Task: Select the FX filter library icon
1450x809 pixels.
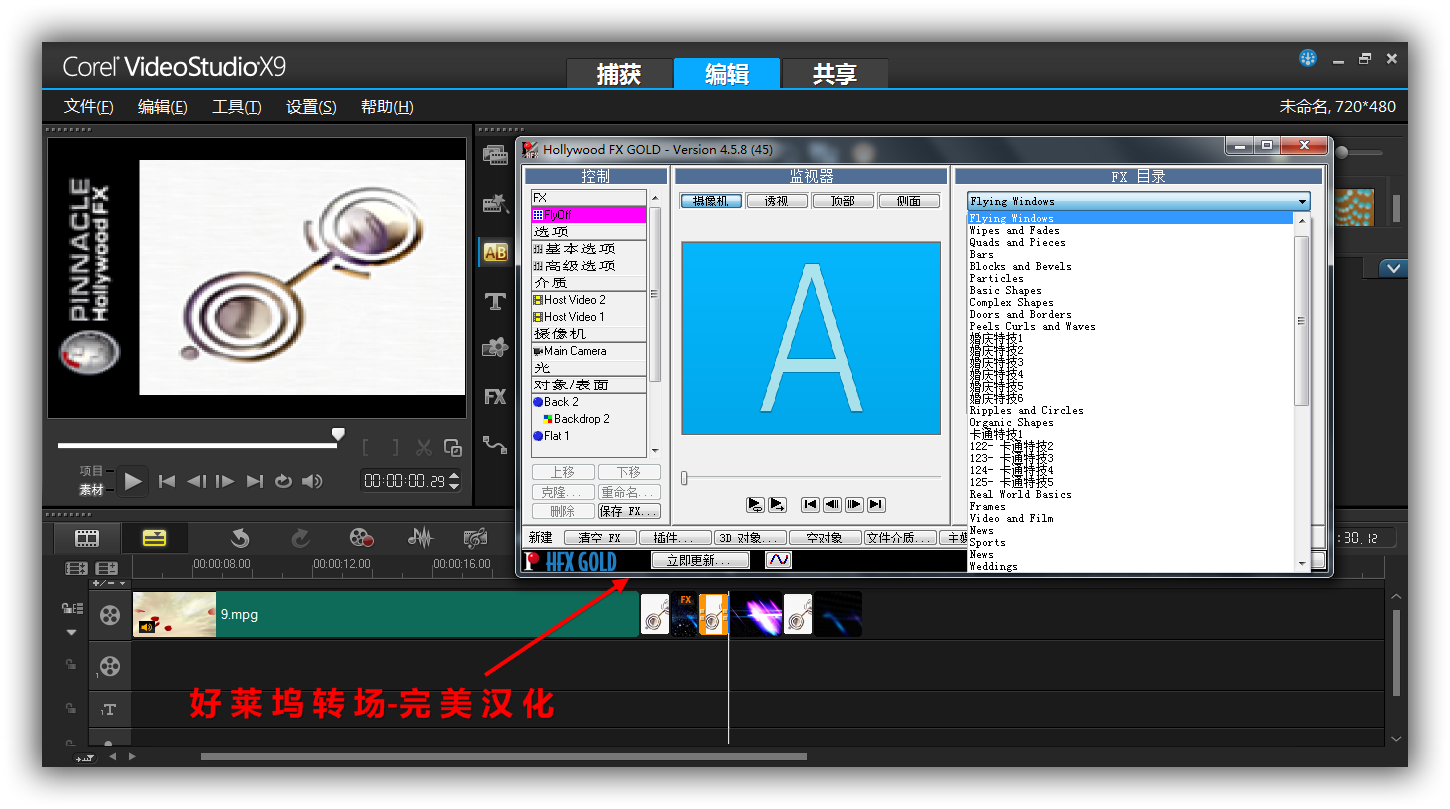Action: coord(495,397)
